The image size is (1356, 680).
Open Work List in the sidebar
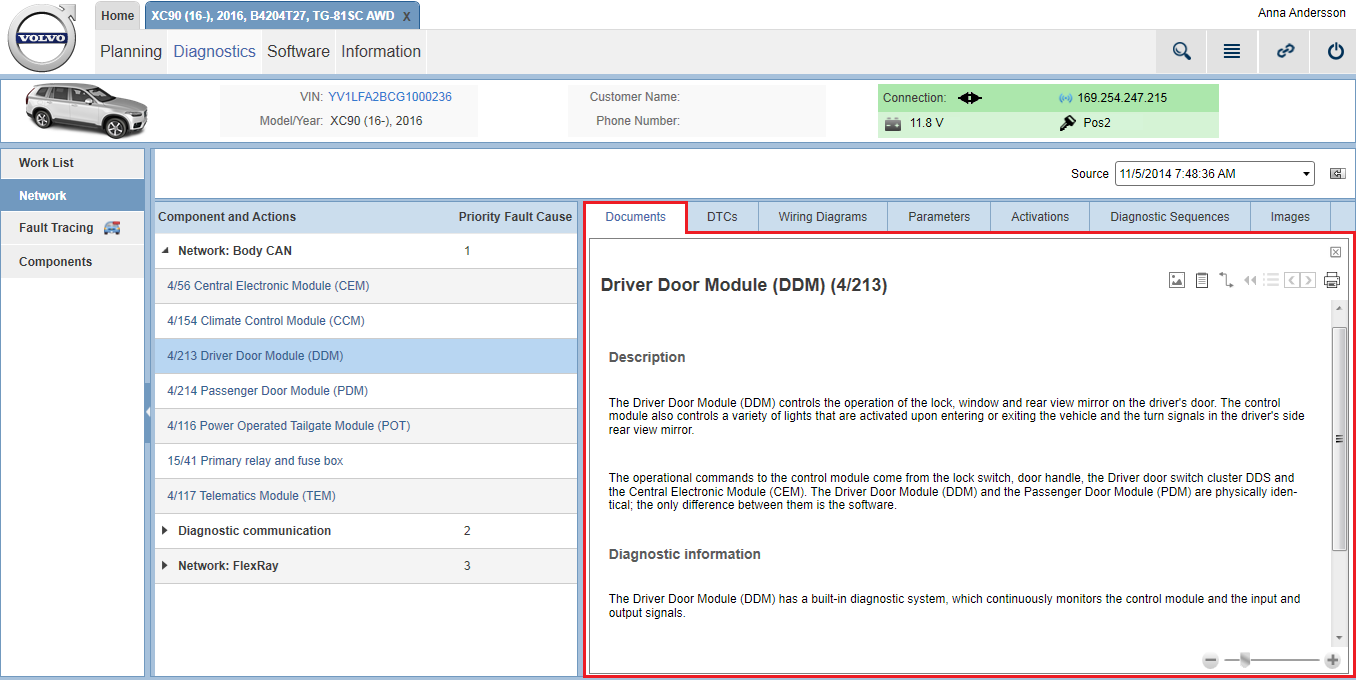(x=73, y=163)
